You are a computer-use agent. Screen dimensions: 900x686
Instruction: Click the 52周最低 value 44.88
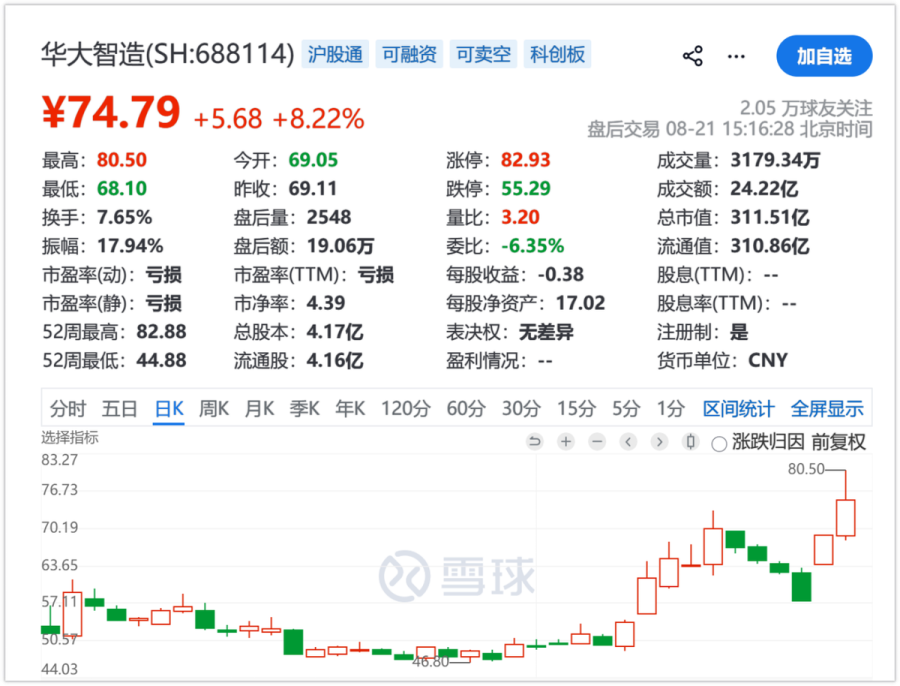pos(161,360)
